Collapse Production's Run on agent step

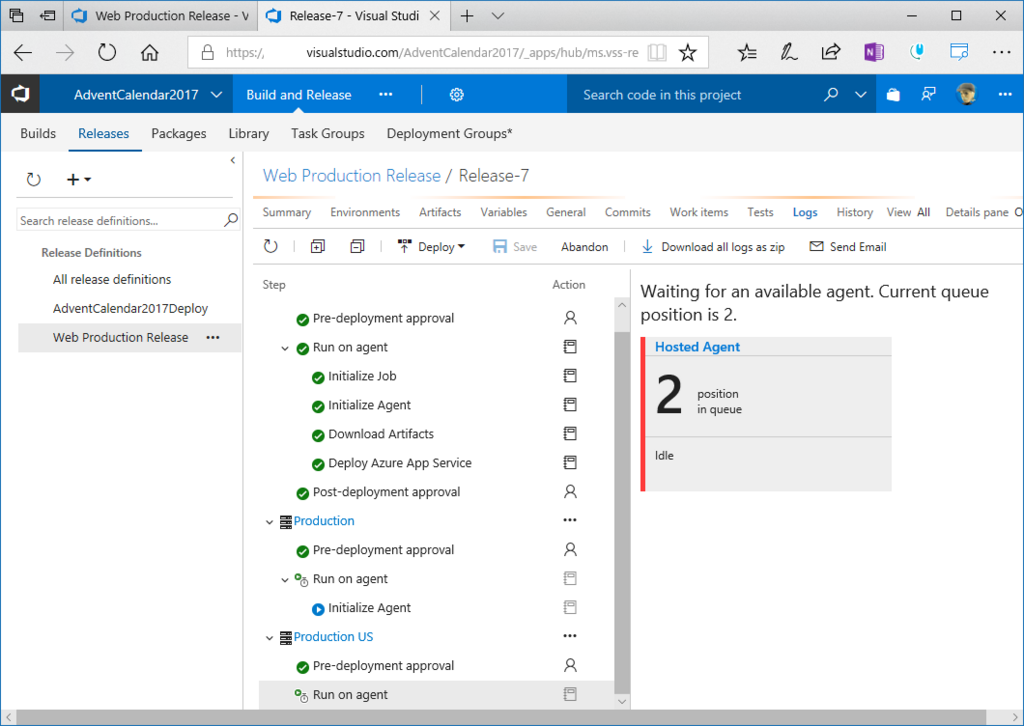(285, 580)
